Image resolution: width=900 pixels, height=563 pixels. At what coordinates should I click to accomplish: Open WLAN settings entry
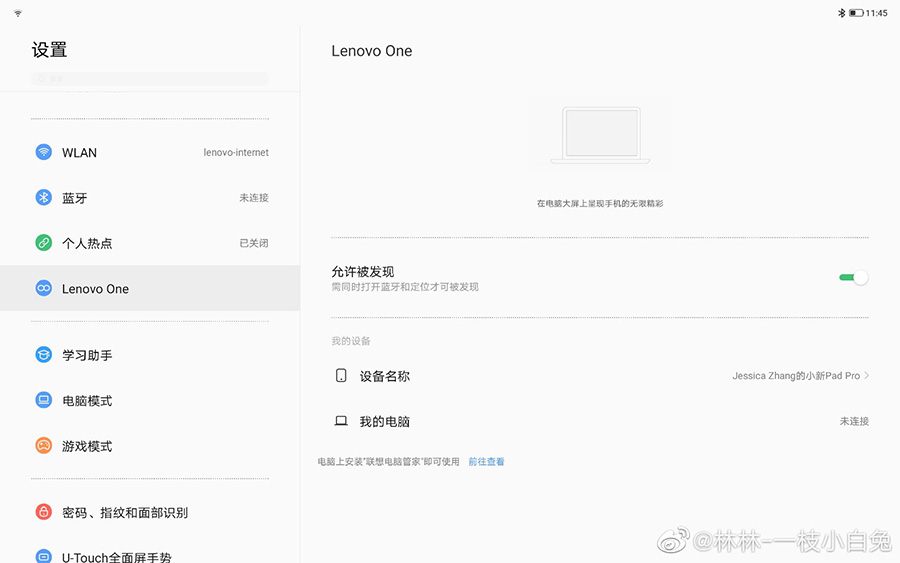tap(150, 152)
